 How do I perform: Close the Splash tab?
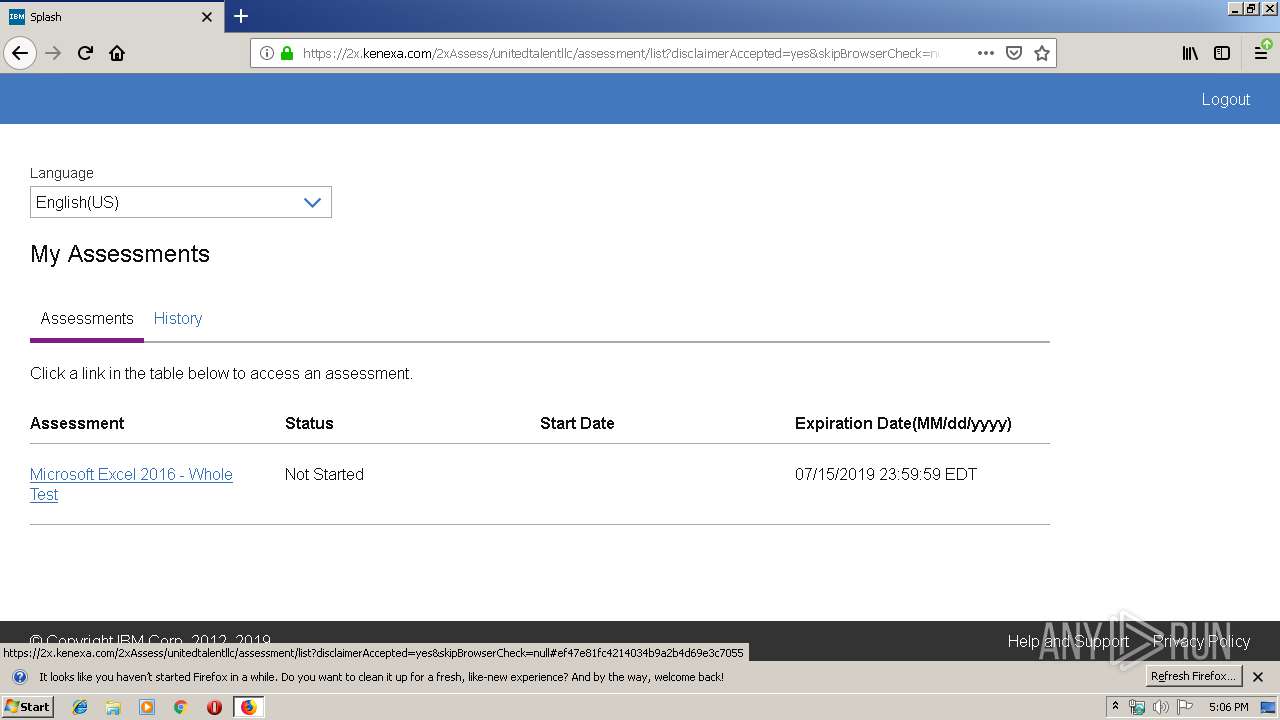coord(207,17)
